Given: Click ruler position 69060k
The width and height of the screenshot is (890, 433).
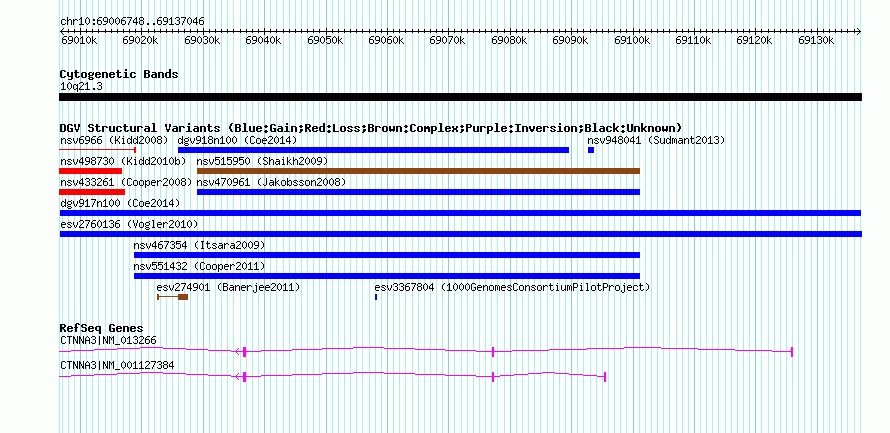Looking at the screenshot, I should [386, 40].
